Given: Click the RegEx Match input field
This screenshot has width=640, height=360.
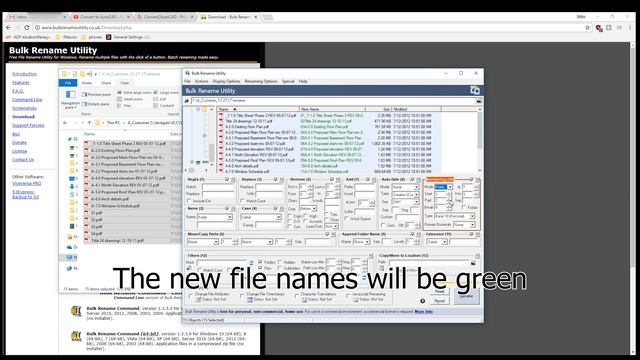Looking at the screenshot, I should point(218,187).
